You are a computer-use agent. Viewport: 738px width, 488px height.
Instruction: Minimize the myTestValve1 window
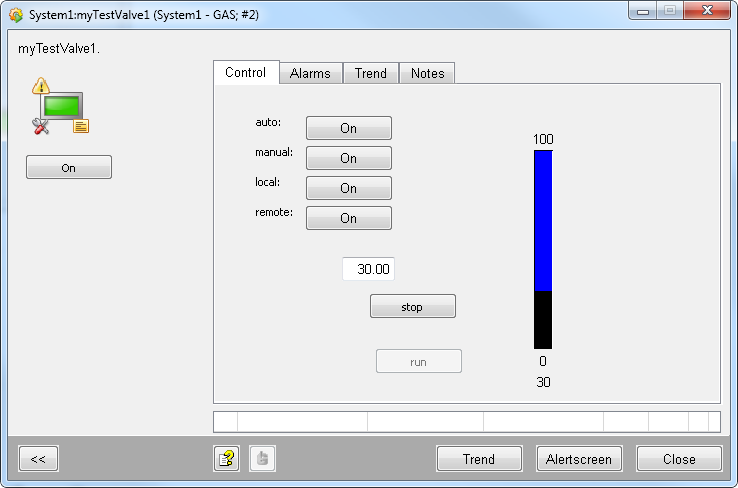point(643,11)
